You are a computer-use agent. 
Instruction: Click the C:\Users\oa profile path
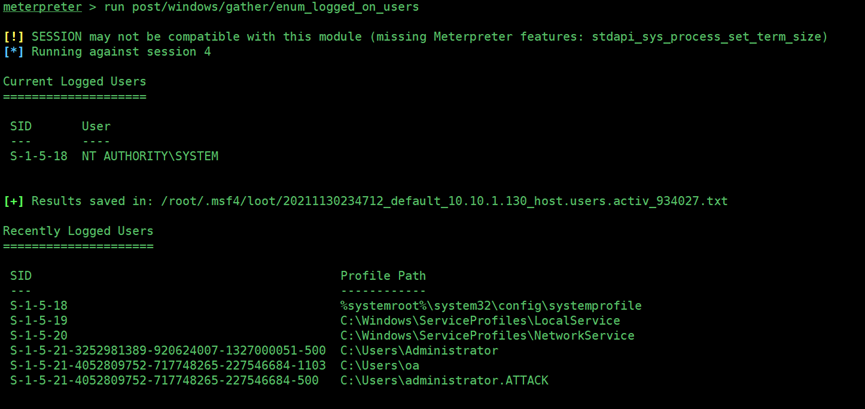(380, 365)
